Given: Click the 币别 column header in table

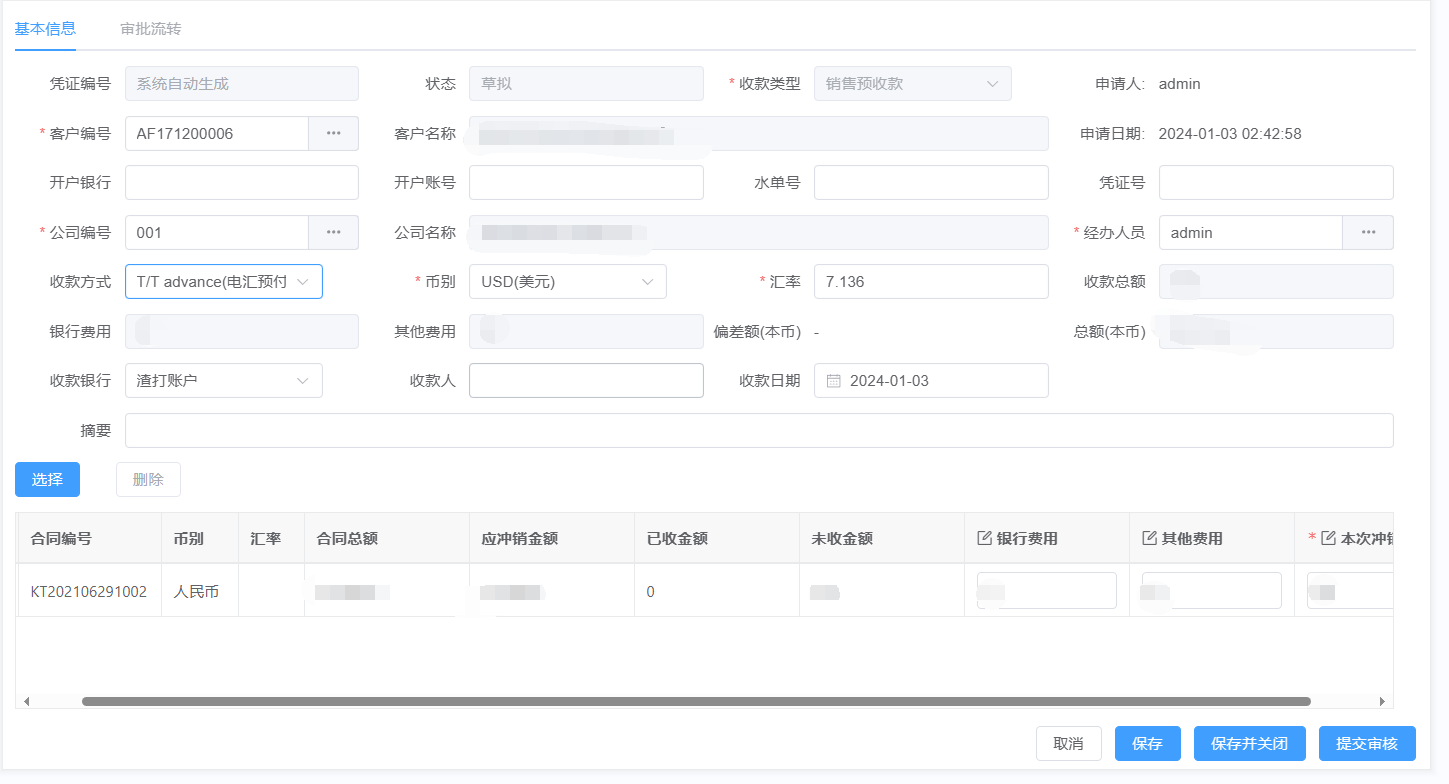Looking at the screenshot, I should click(x=200, y=538).
